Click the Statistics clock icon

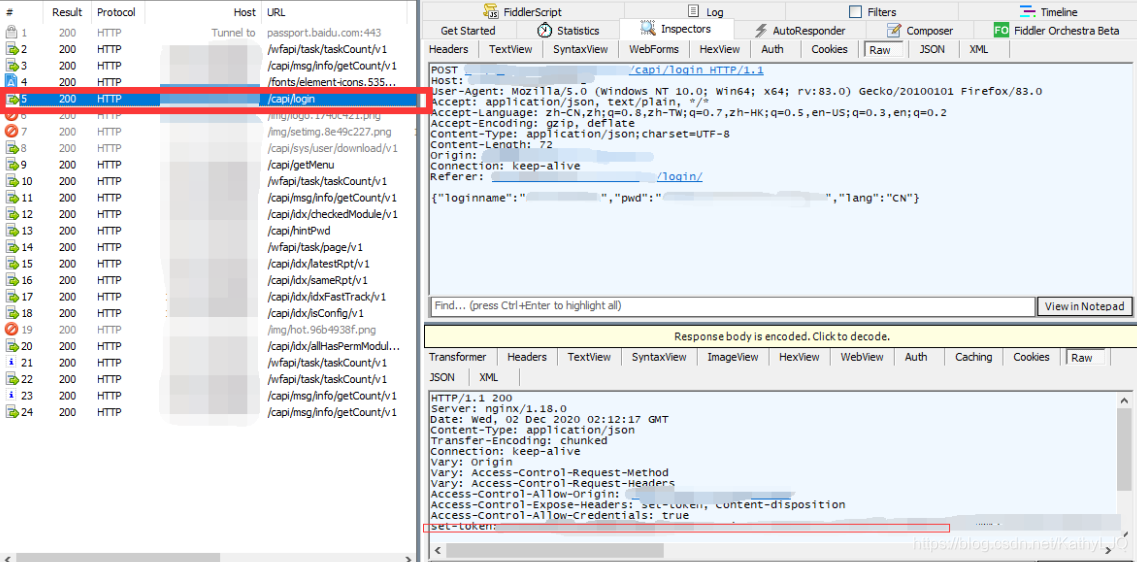(x=545, y=30)
